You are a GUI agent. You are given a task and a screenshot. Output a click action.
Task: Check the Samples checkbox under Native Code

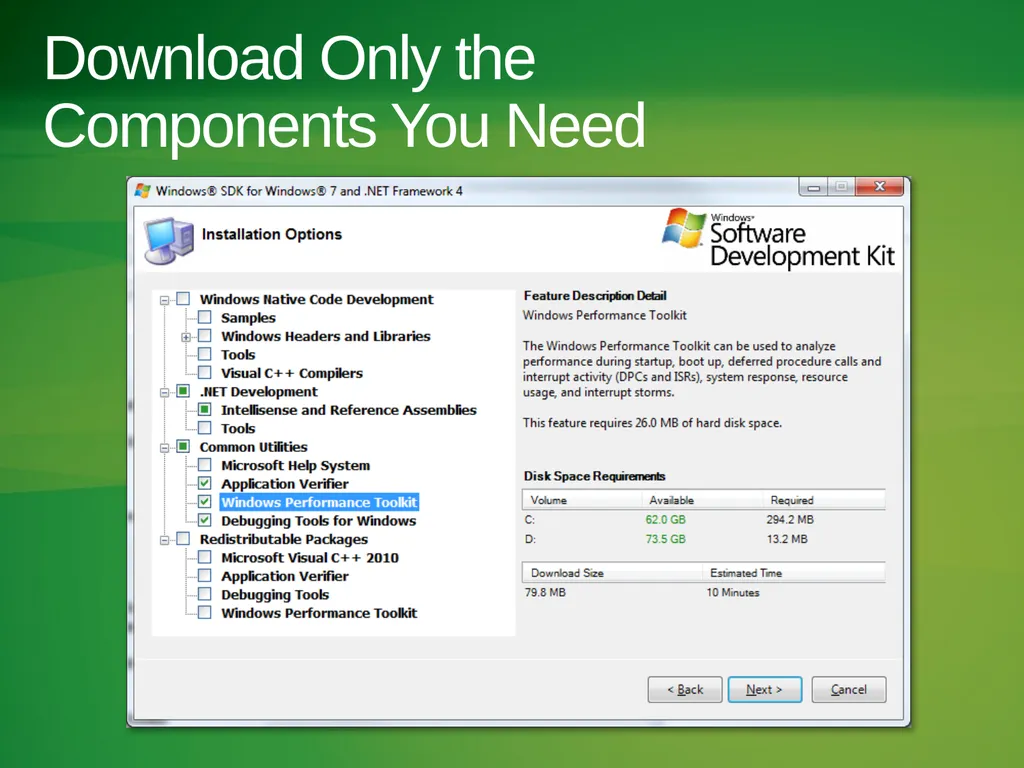coord(205,317)
